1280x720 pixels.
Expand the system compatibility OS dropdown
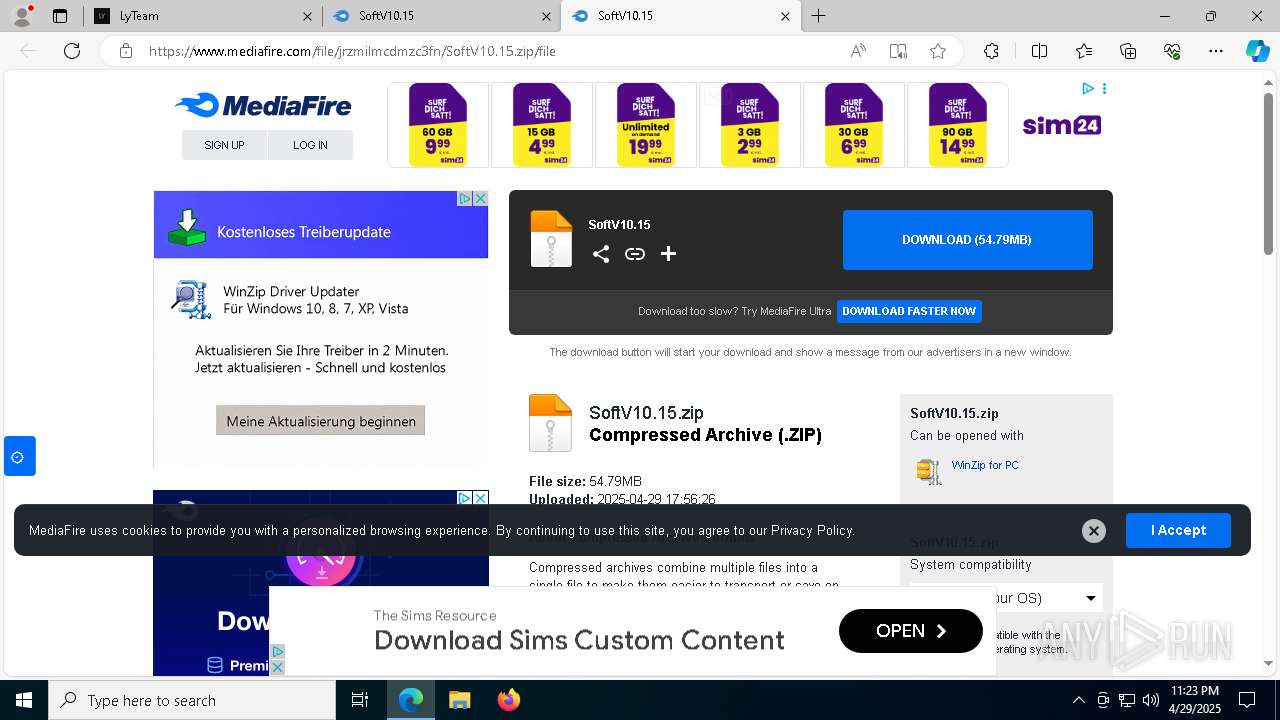tap(1006, 598)
